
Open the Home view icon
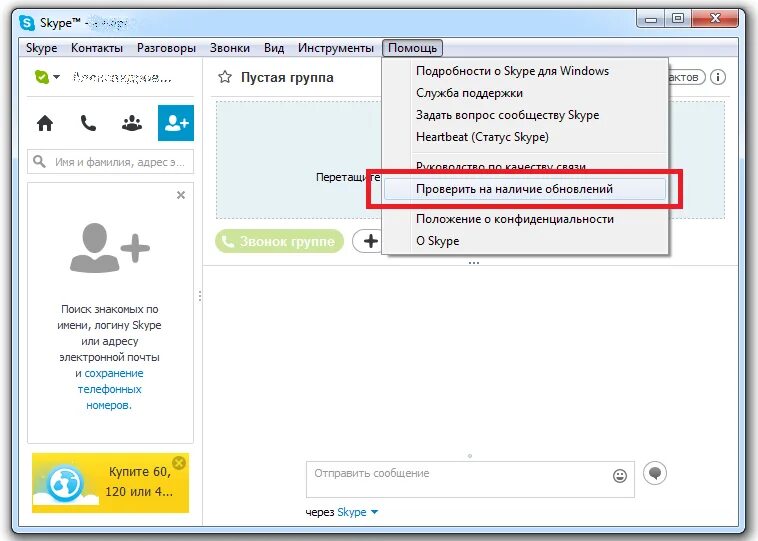pyautogui.click(x=45, y=123)
